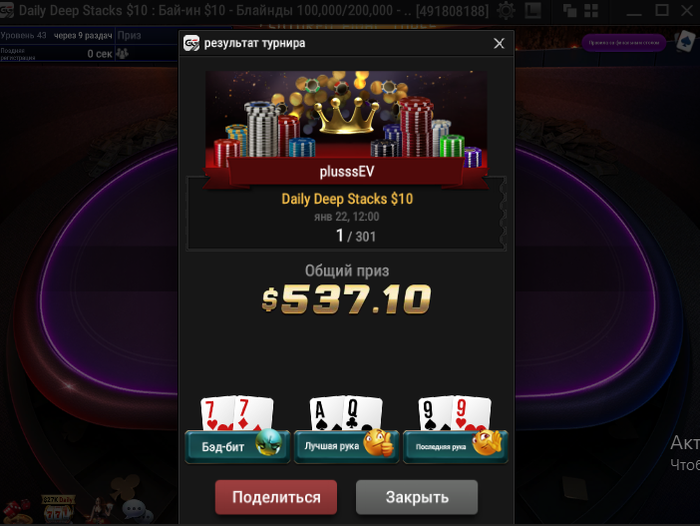Viewport: 700px width, 526px height.
Task: Click the L layout icon in title bar
Action: click(x=533, y=10)
